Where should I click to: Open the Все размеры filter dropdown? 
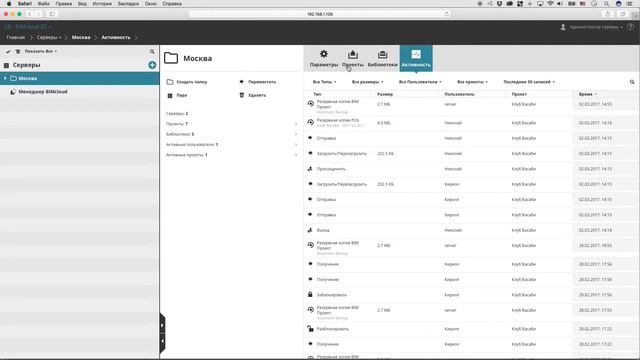(x=367, y=82)
